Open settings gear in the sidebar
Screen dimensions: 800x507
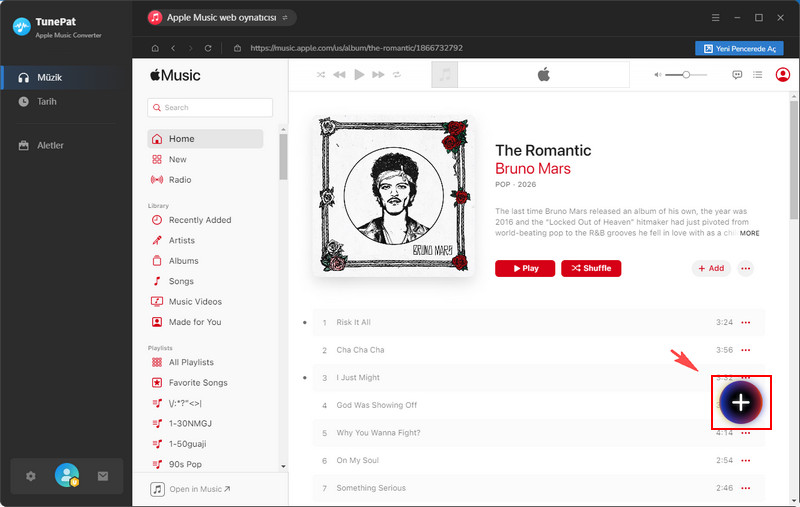coord(31,476)
